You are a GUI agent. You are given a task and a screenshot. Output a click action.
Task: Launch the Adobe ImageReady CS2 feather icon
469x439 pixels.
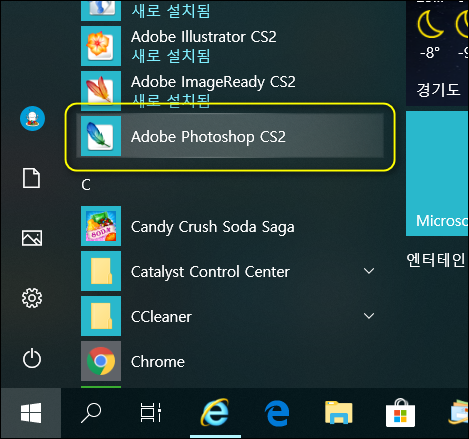click(x=101, y=91)
